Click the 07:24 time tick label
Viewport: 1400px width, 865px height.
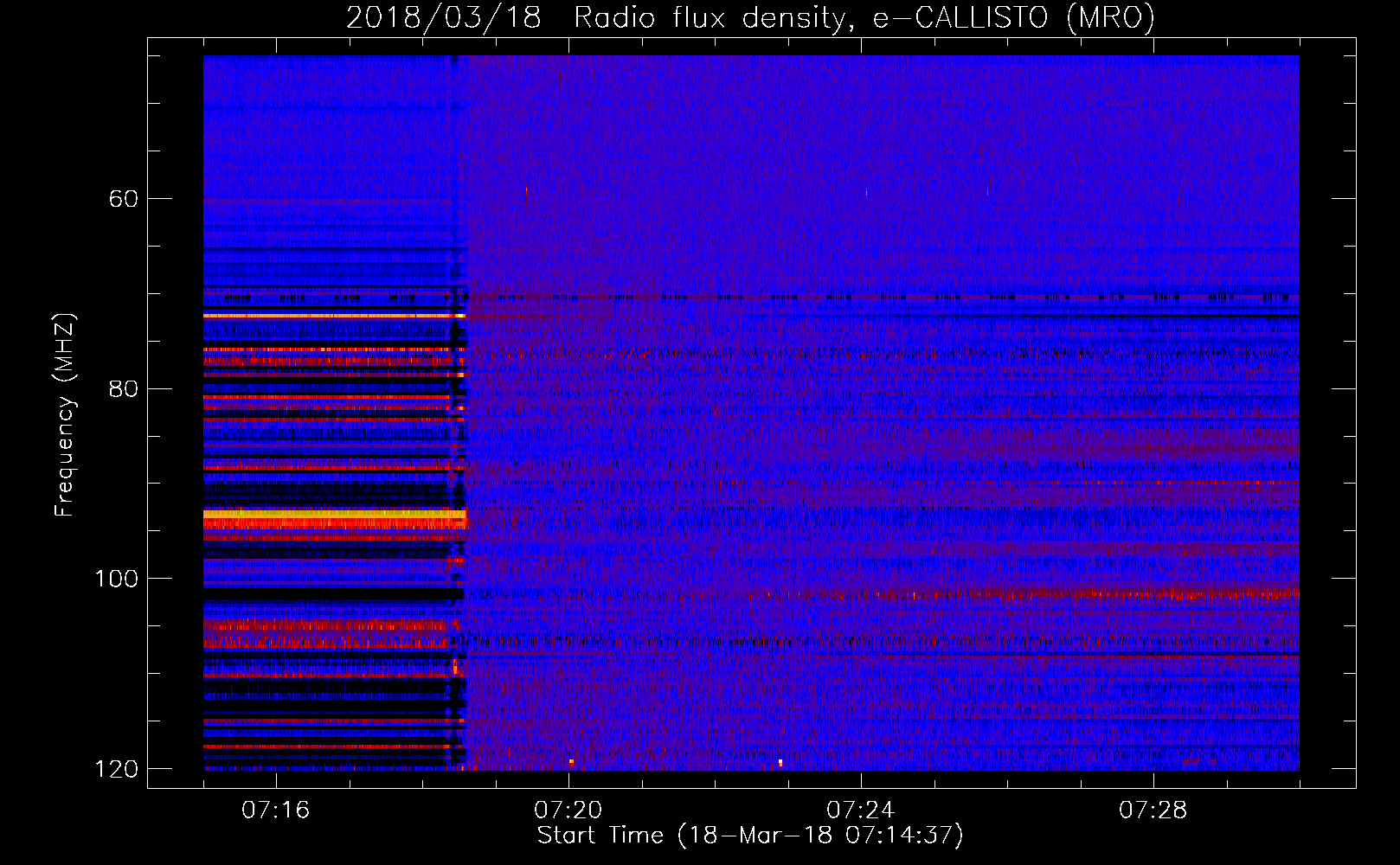(x=860, y=811)
